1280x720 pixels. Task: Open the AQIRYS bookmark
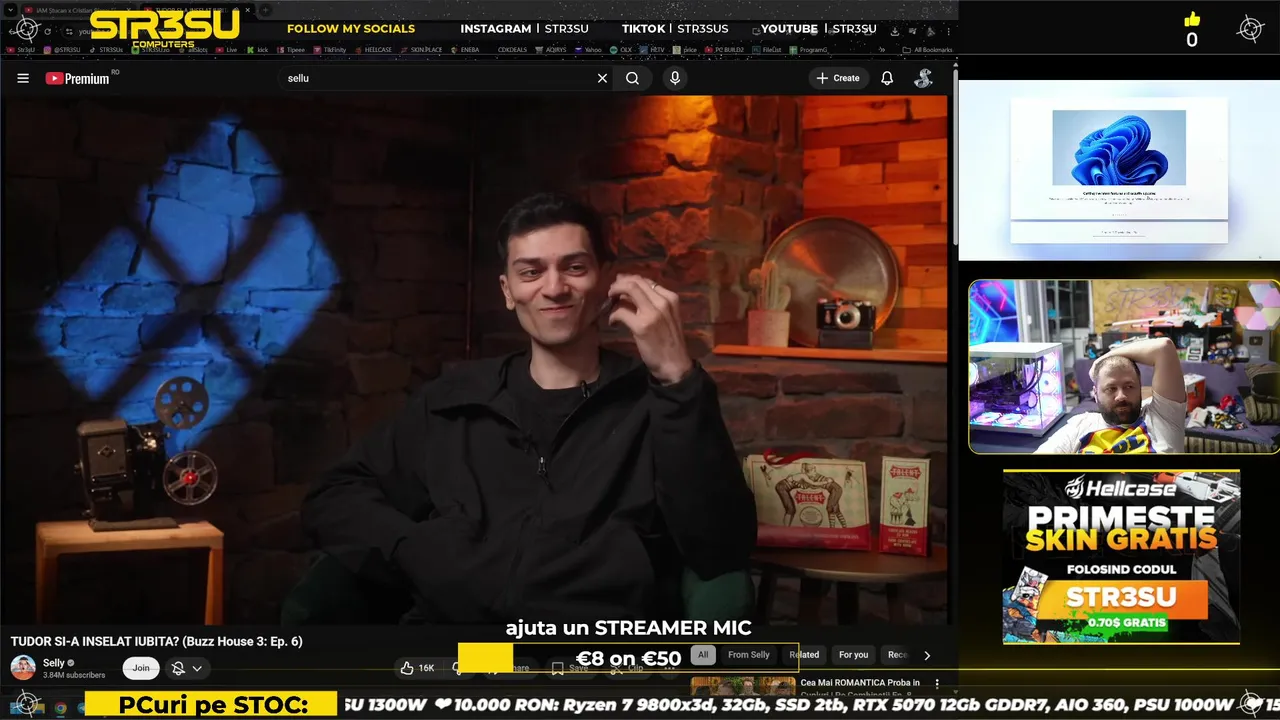pyautogui.click(x=550, y=49)
